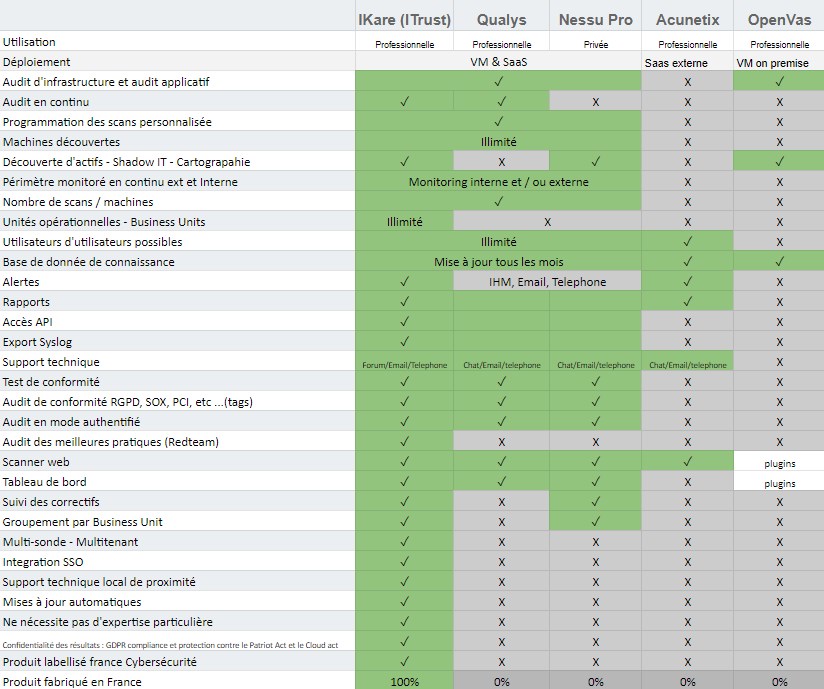Click the '0%' cell under Qualys
824x689 pixels.
[x=501, y=682]
